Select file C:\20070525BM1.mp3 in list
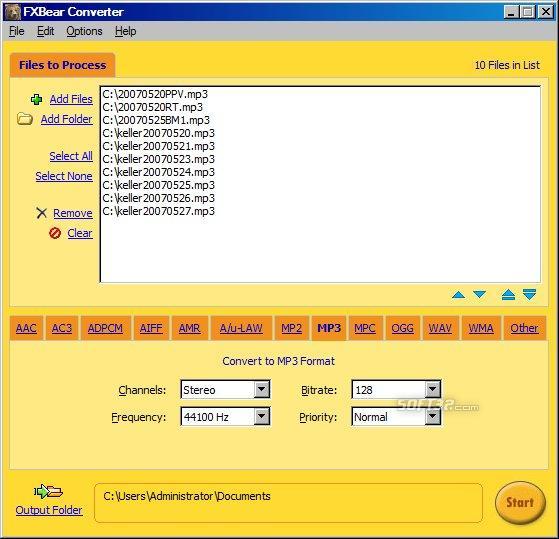This screenshot has height=539, width=559. 156,120
